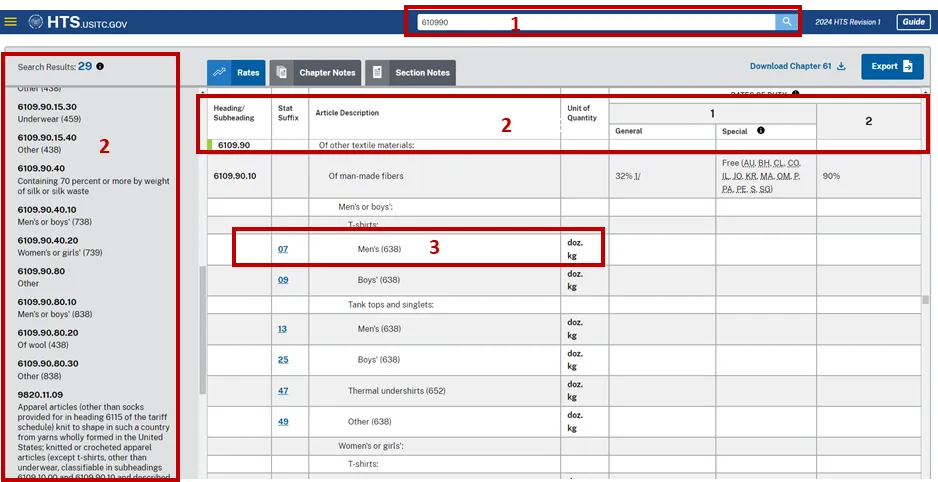Select search result 9820.11.09

[94, 435]
